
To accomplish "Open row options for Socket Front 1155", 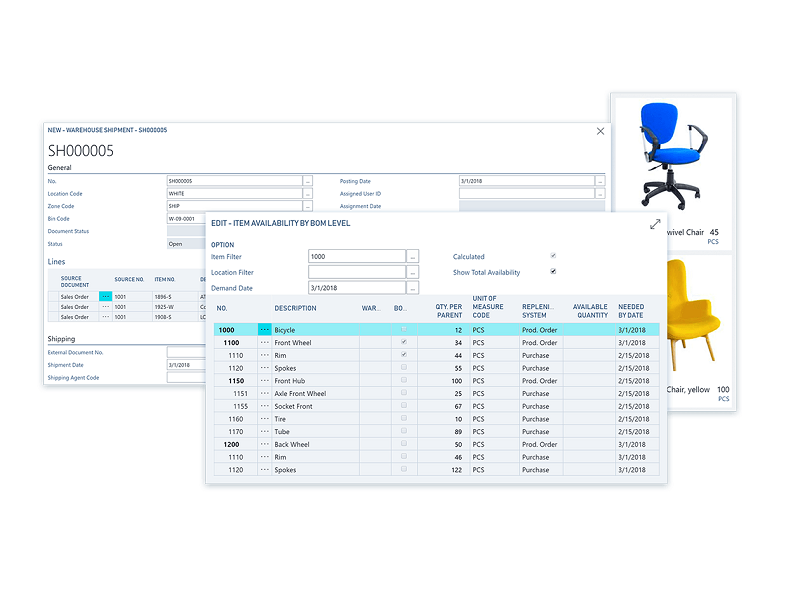I will (264, 406).
